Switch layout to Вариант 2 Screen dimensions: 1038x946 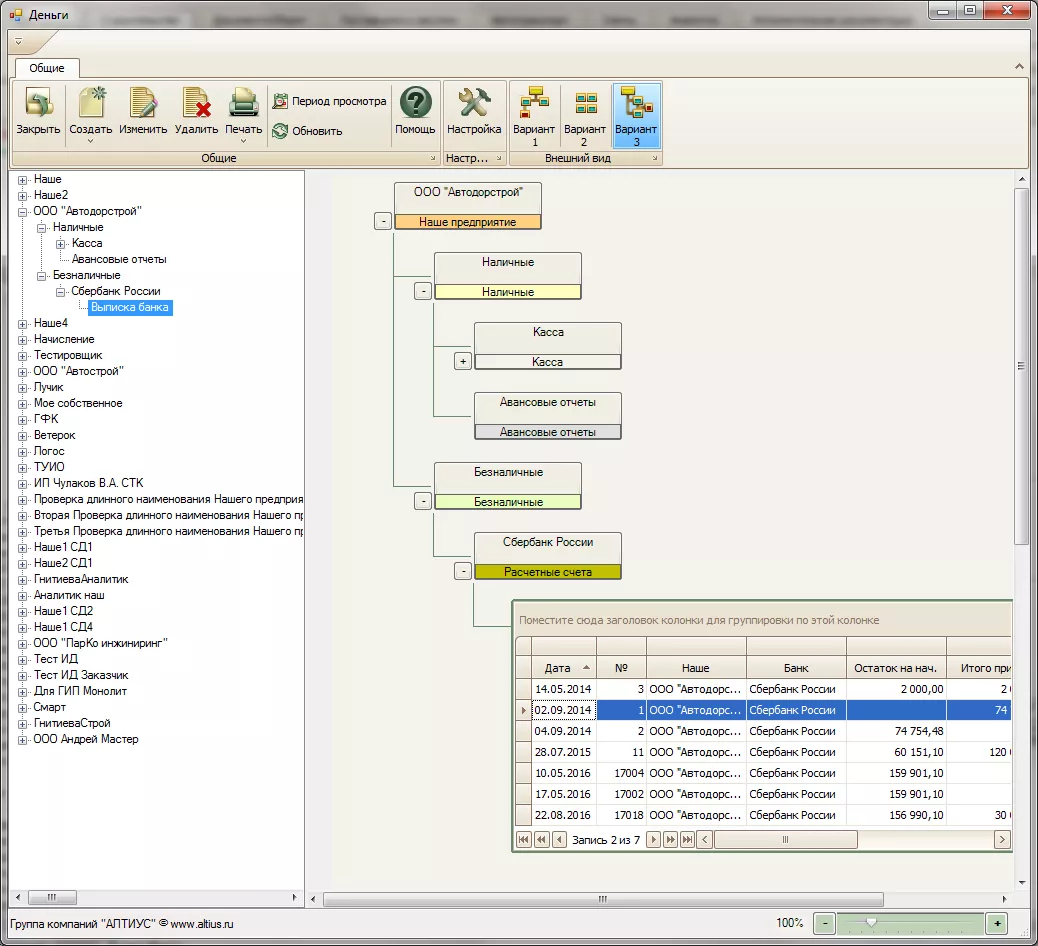(585, 104)
